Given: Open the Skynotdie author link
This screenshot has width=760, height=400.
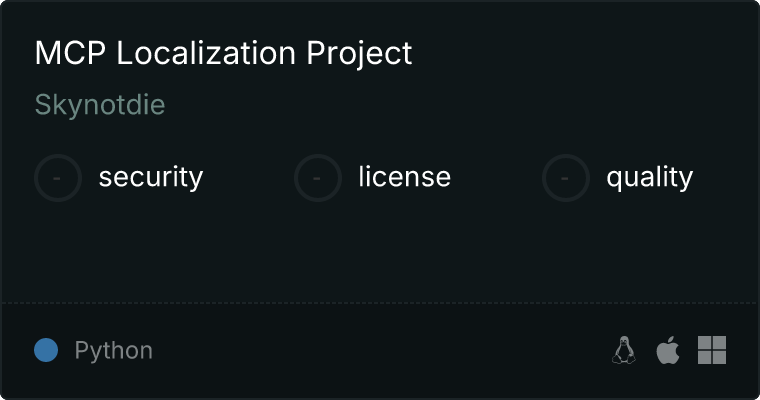Looking at the screenshot, I should click(x=100, y=105).
